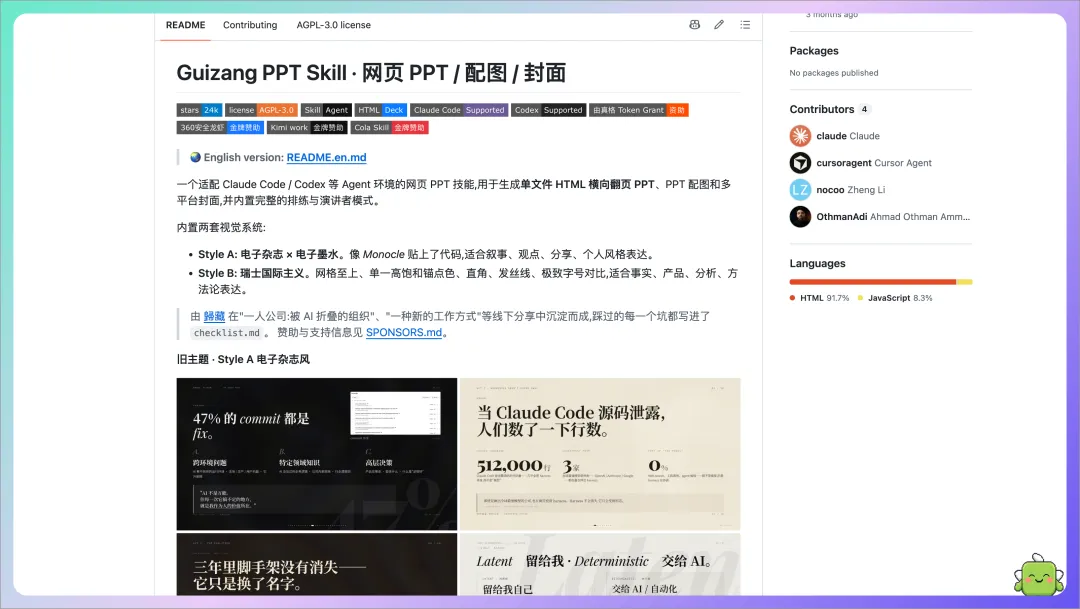Click the JavaScript 8.3% language entry
Image resolution: width=1080 pixels, height=609 pixels.
[895, 298]
